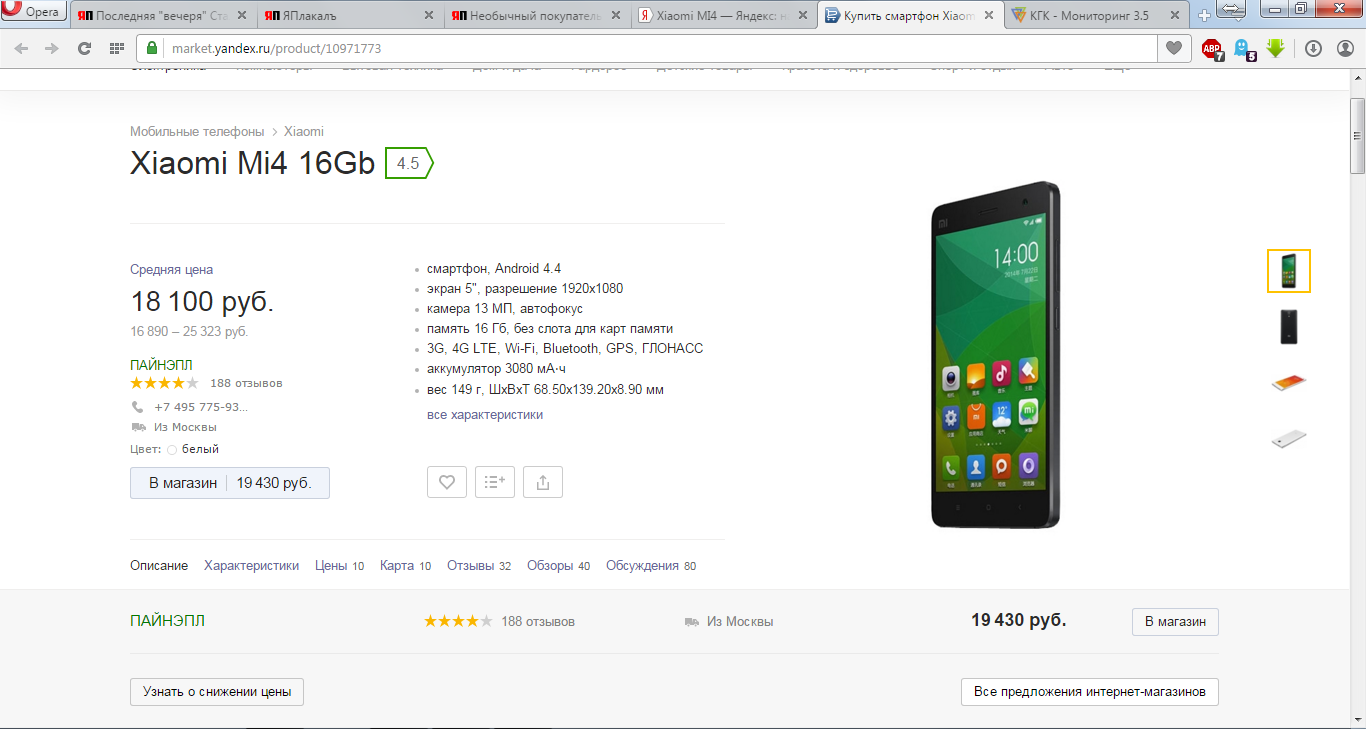Close the Последняя "вечеря" tab
1366x729 pixels.
pos(242,16)
